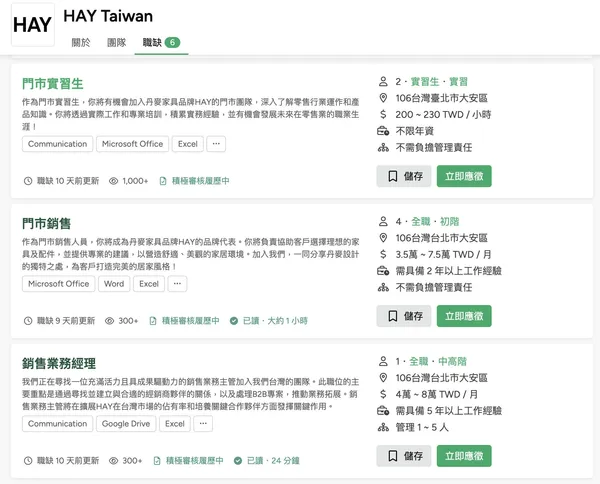Click 積極審核履歷中 in 銷售業務經理 card

click(x=194, y=461)
